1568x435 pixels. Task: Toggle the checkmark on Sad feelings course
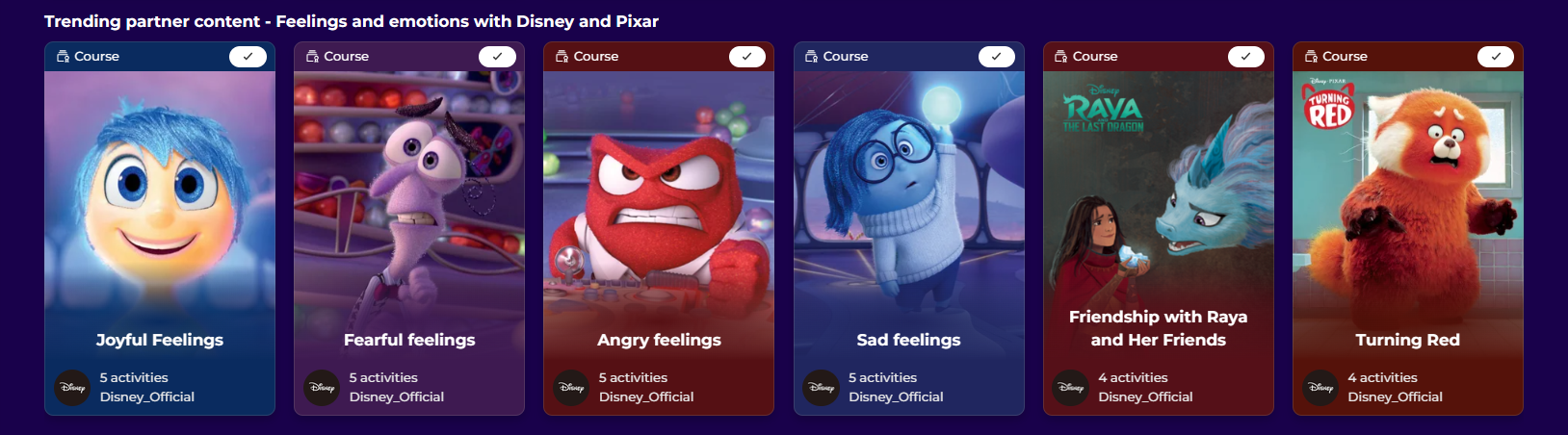(997, 57)
